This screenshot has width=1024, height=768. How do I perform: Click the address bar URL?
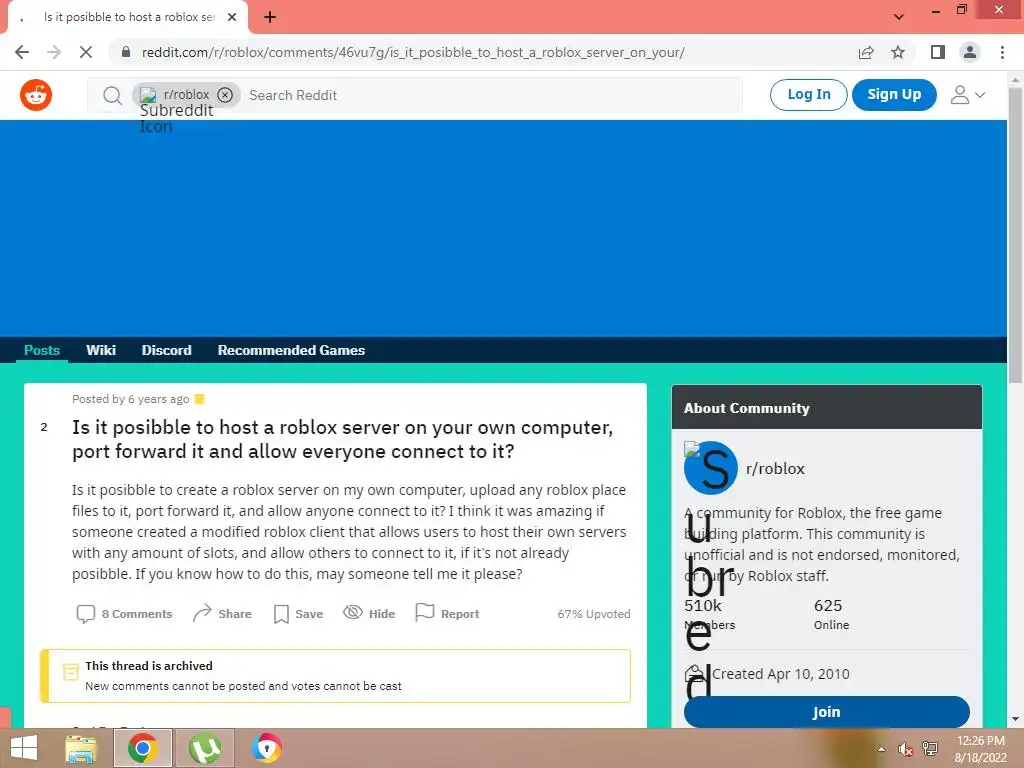click(413, 52)
